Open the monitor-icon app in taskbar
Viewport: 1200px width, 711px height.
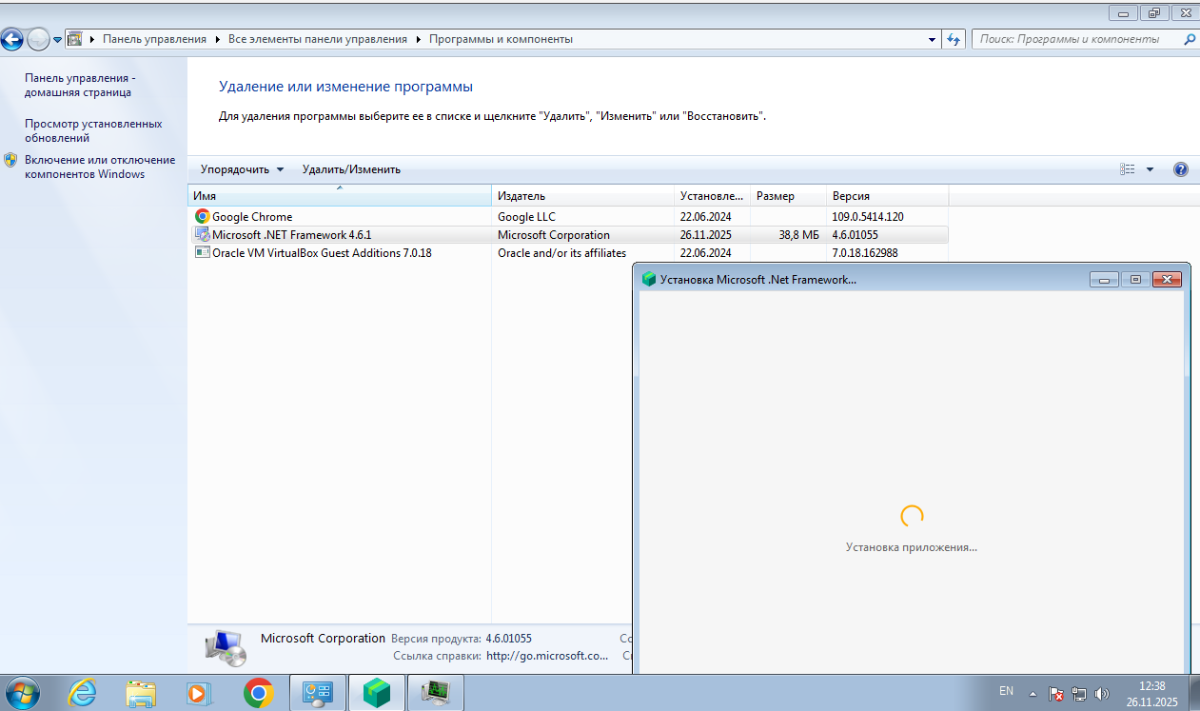[x=436, y=692]
